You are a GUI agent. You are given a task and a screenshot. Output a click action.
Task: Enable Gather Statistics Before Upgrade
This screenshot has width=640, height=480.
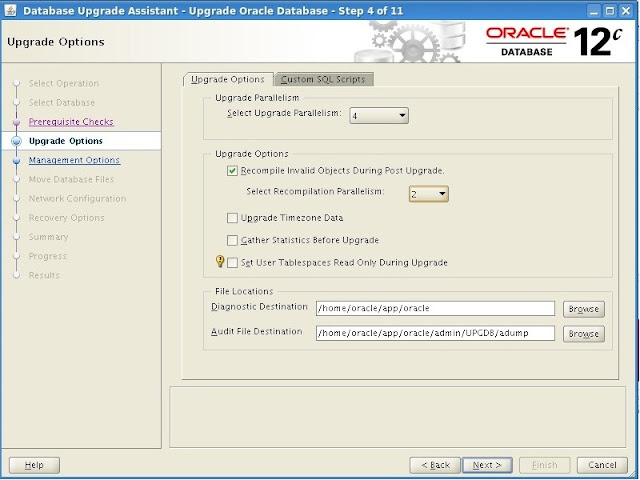[x=232, y=240]
